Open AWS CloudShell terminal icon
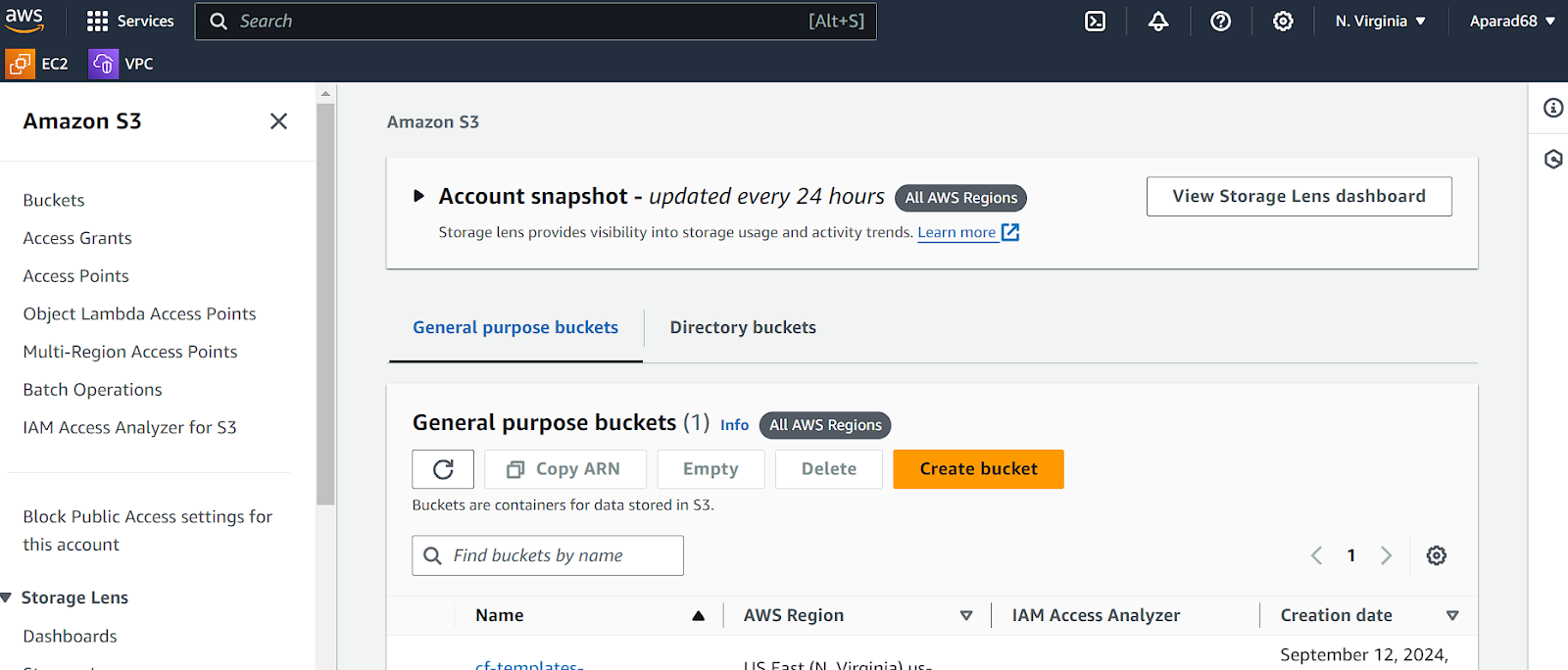Viewport: 1568px width, 670px height. coord(1096,21)
